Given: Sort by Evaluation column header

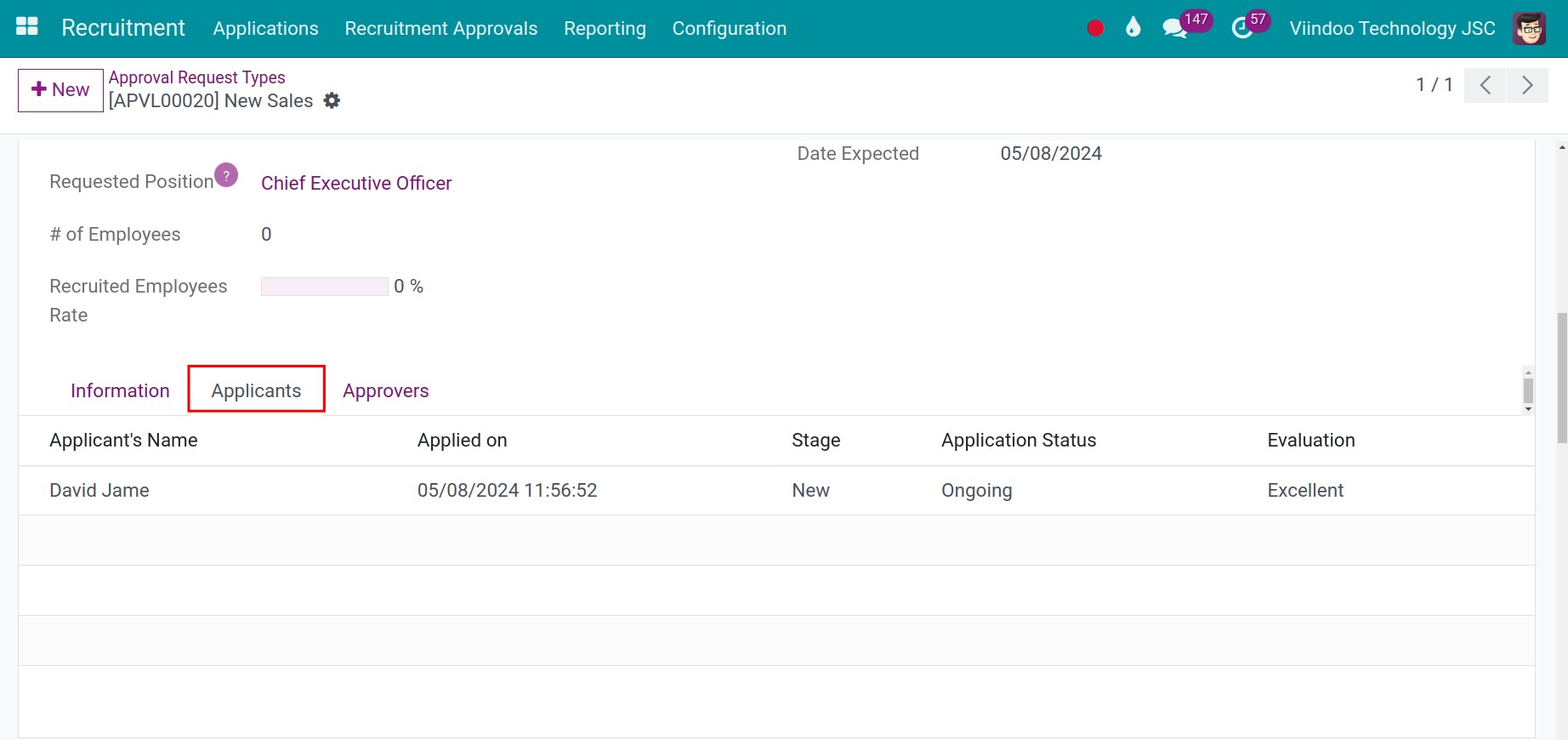Looking at the screenshot, I should pos(1310,441).
